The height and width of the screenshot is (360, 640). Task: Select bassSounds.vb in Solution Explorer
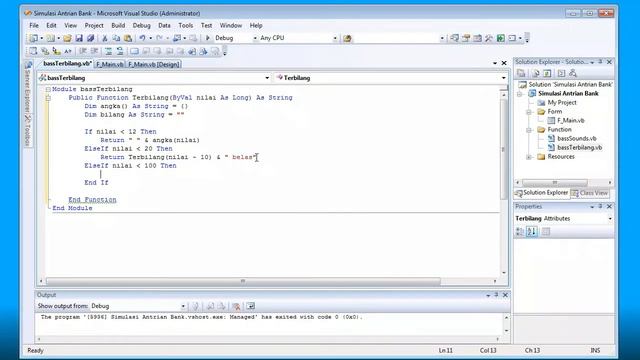tap(576, 139)
